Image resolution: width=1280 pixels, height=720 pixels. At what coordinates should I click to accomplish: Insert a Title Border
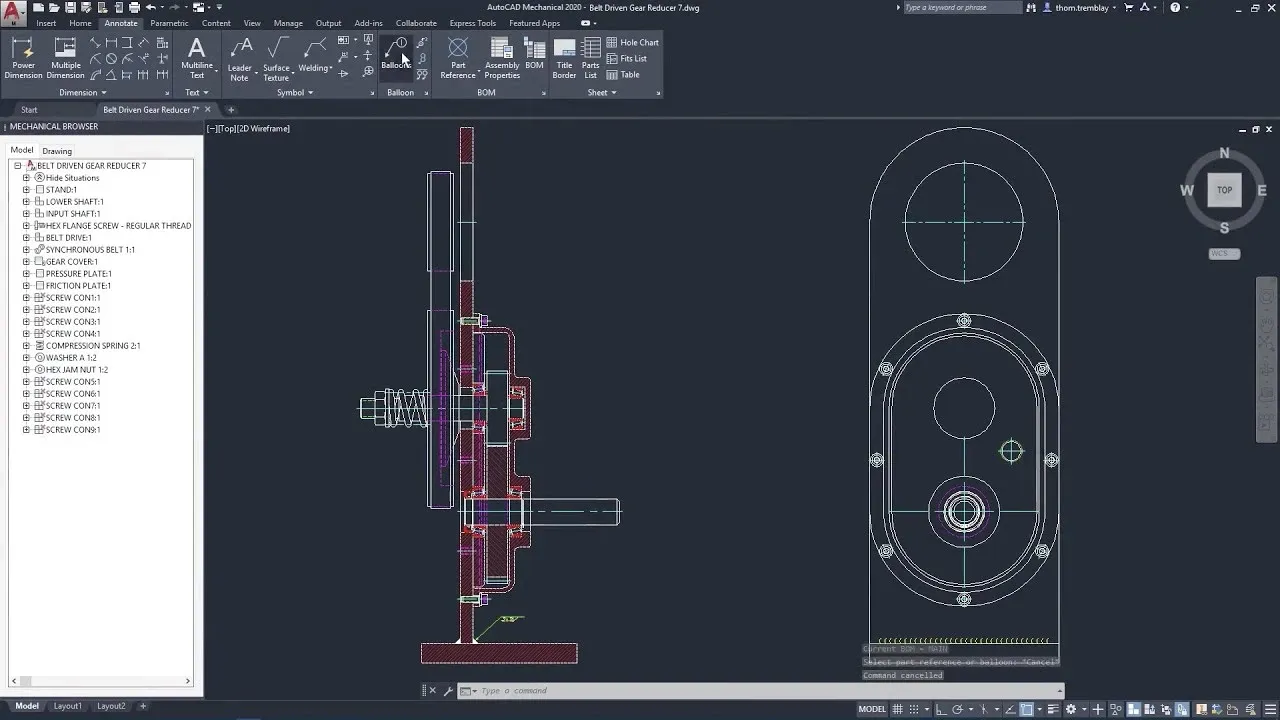pos(563,57)
